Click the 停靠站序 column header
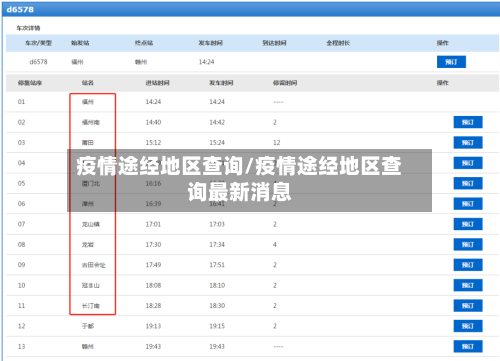 coord(30,83)
